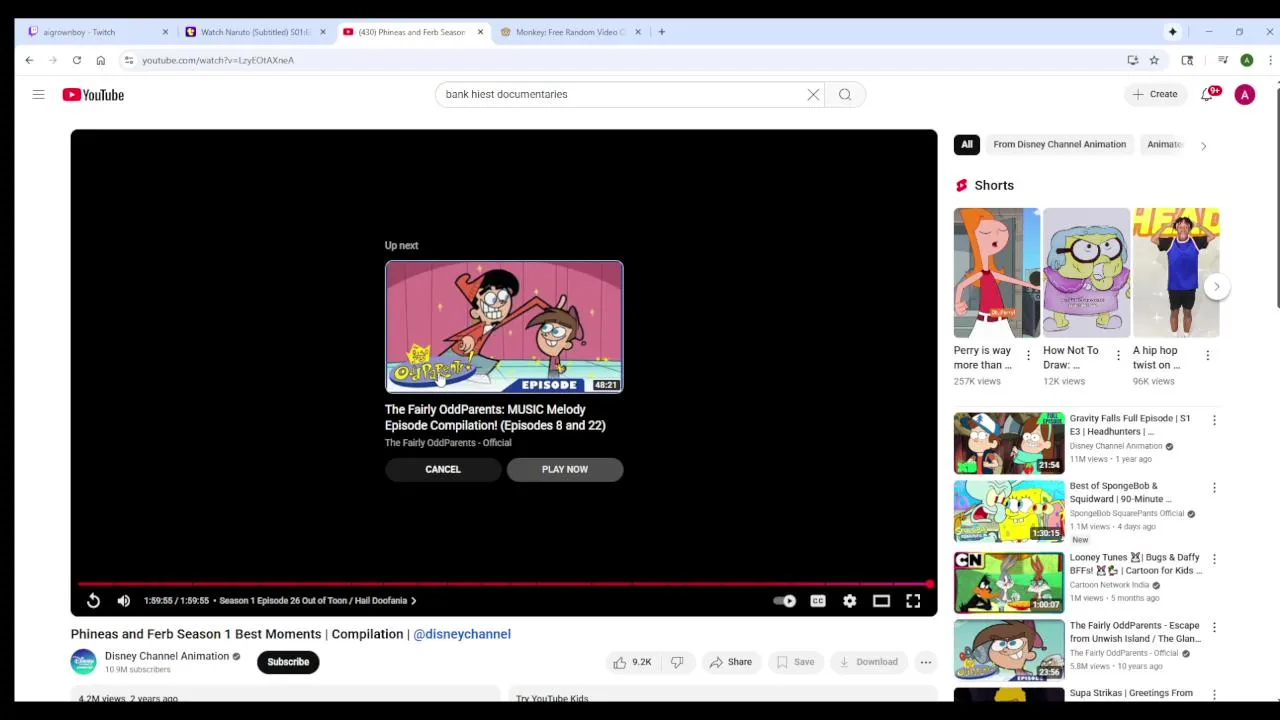
Task: Open options for Looney Tunes video
Action: pos(1214,559)
